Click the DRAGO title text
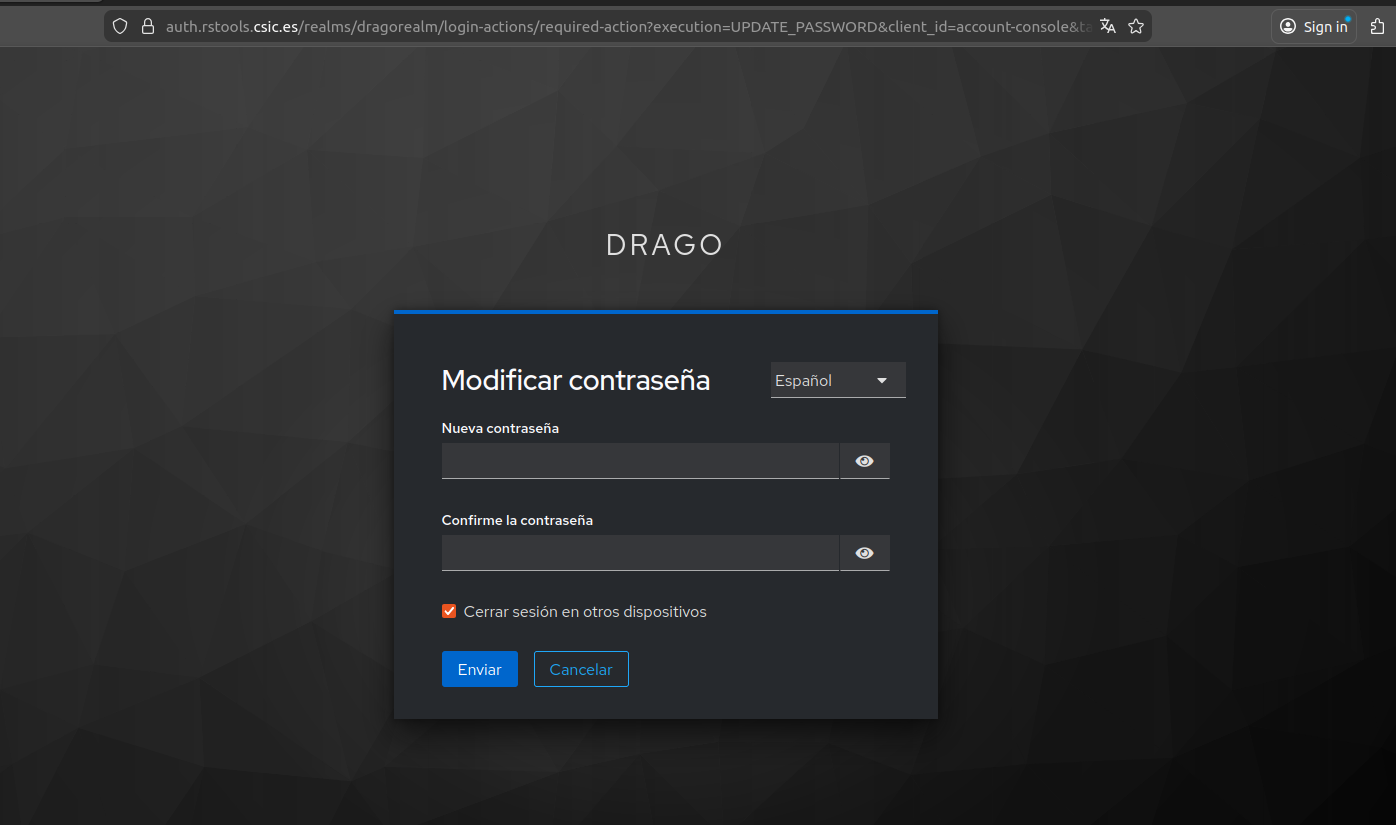 [665, 245]
